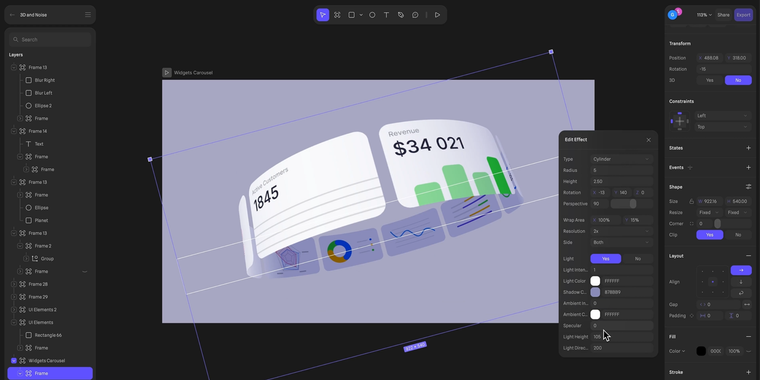Toggle the size aspect ratio lock

691,201
